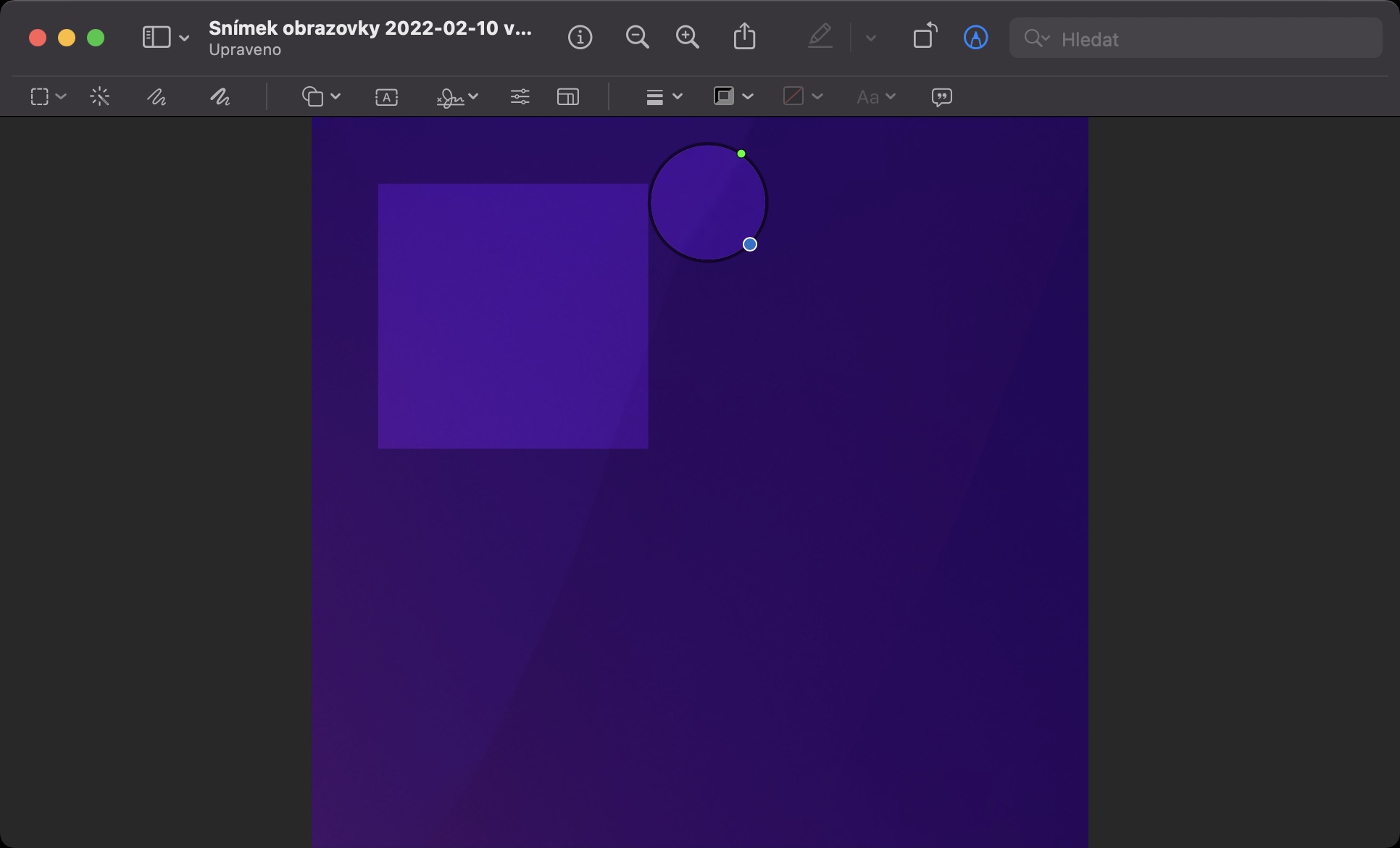This screenshot has width=1400, height=848.
Task: Open the Share button menu
Action: coord(744,36)
